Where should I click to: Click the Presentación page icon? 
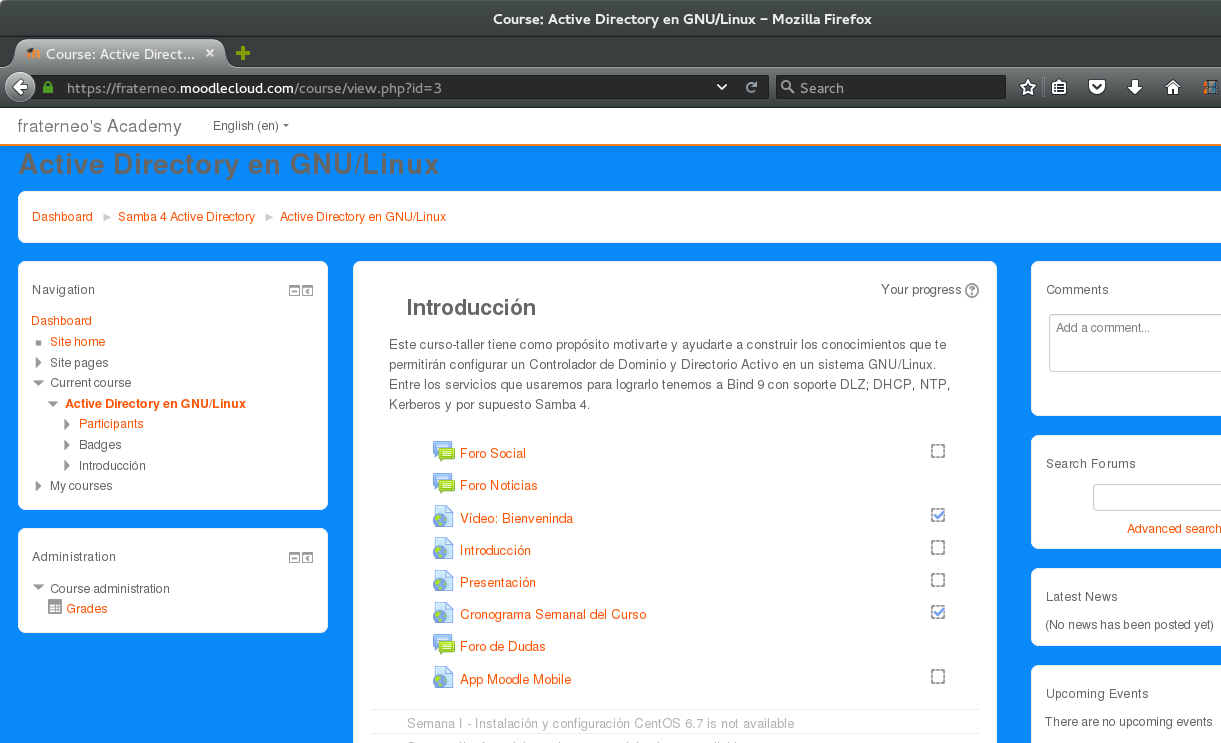click(x=443, y=581)
